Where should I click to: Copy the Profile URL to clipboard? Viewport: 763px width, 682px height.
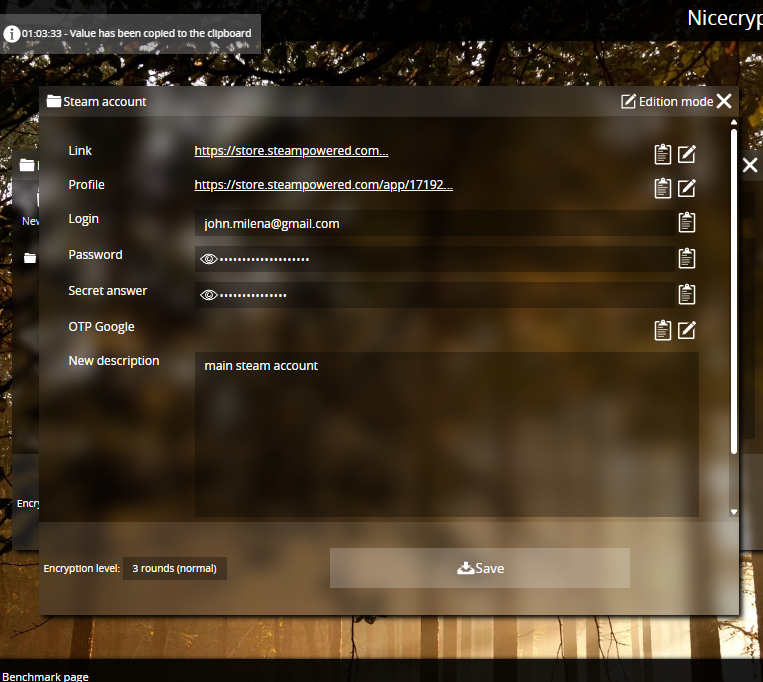(662, 188)
